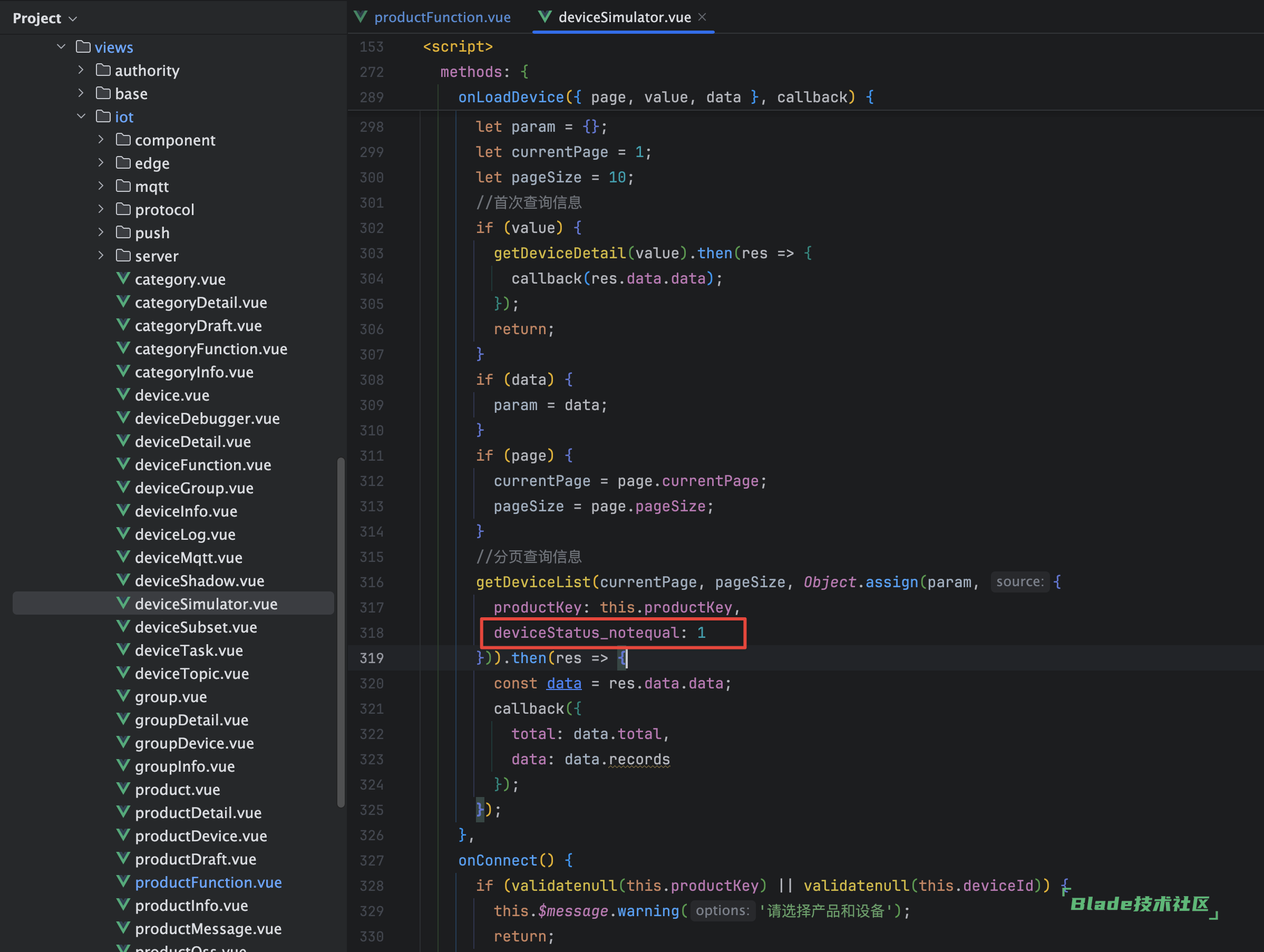This screenshot has height=952, width=1264.
Task: Open the Project view dropdown
Action: (45, 18)
